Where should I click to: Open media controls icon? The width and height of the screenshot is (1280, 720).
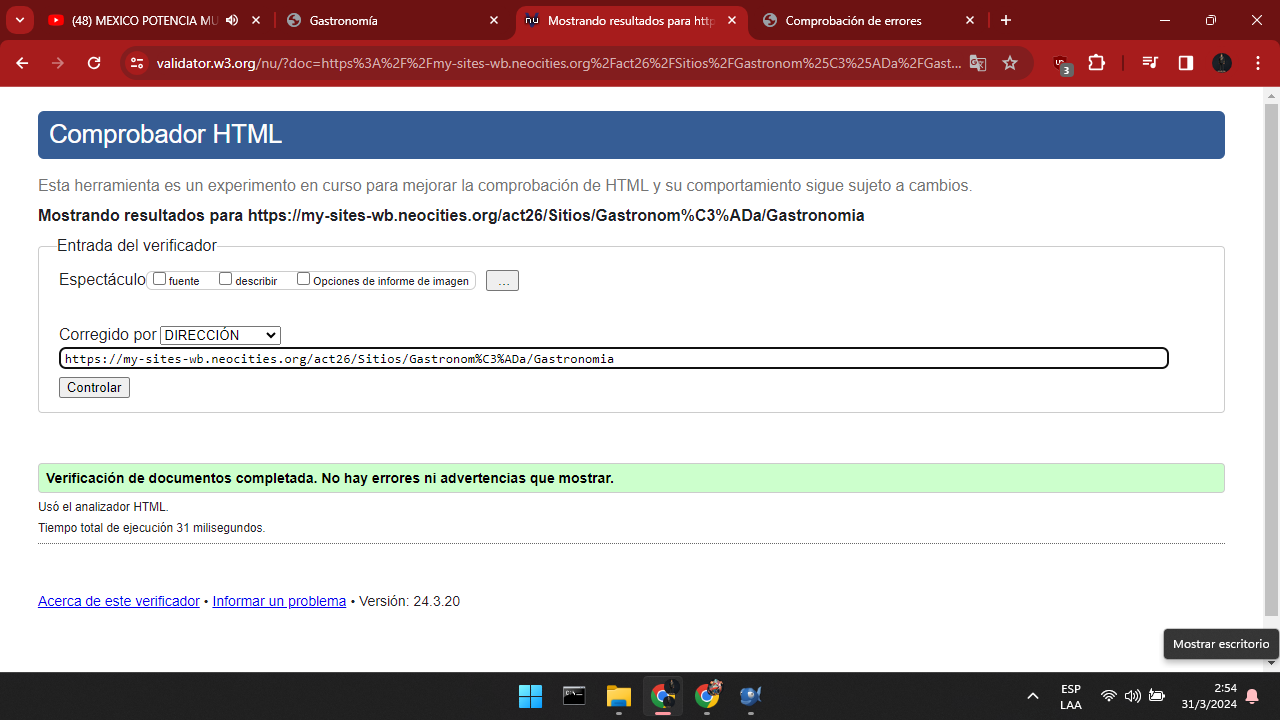pos(1150,63)
